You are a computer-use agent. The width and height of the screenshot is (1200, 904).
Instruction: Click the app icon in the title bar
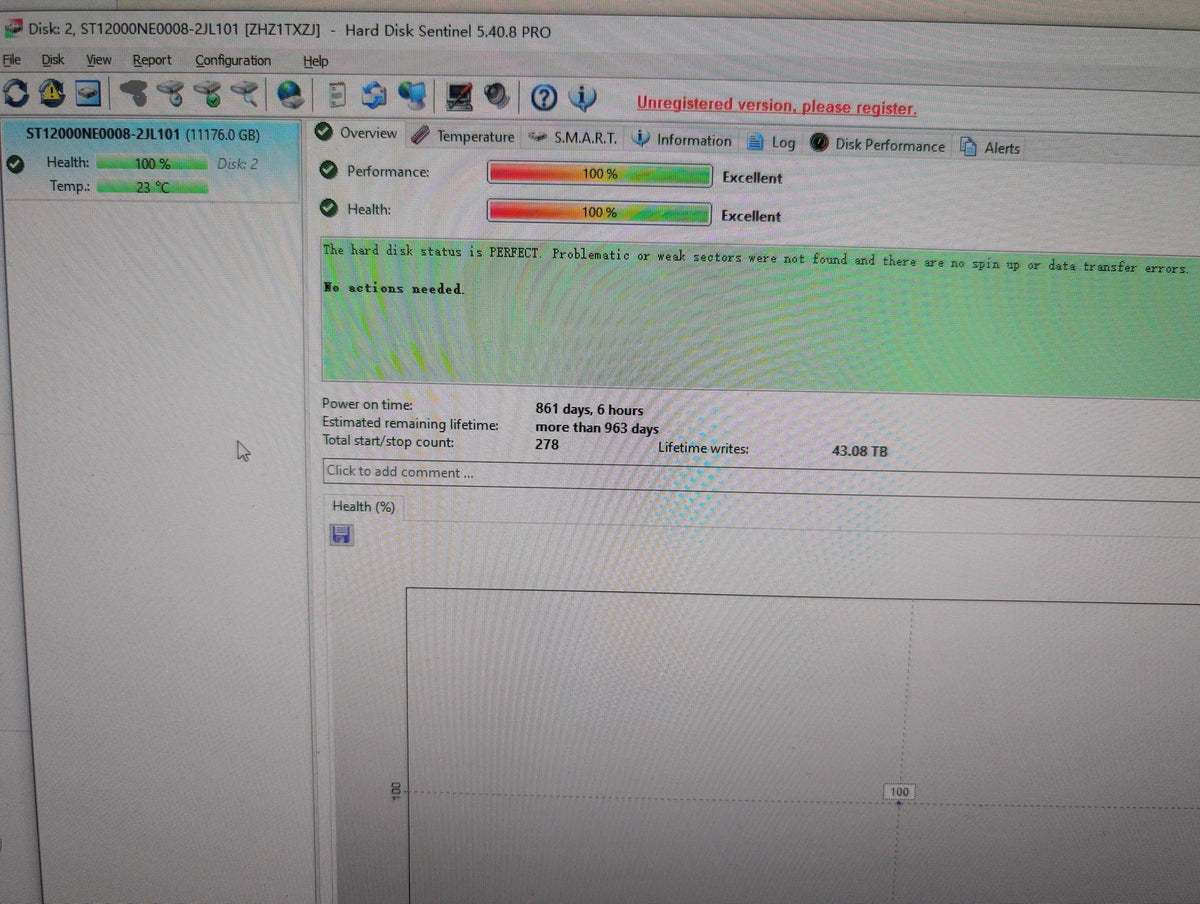(14, 28)
